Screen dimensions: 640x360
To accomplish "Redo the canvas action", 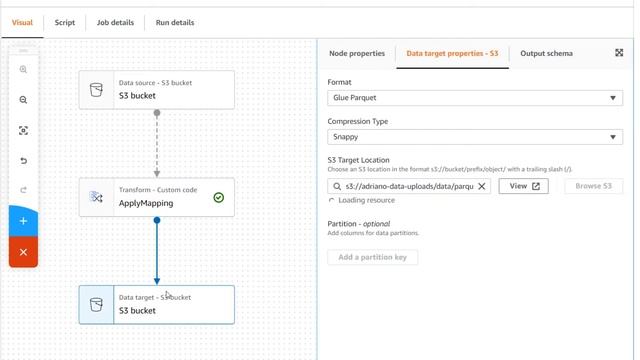I will (23, 190).
